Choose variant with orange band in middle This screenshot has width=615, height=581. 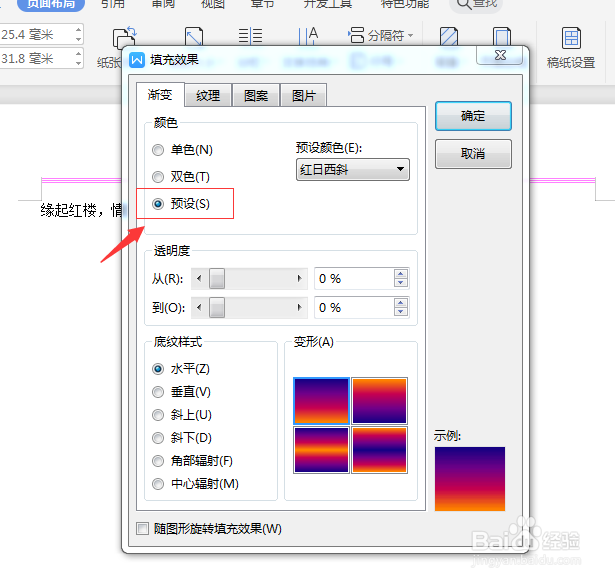321,450
